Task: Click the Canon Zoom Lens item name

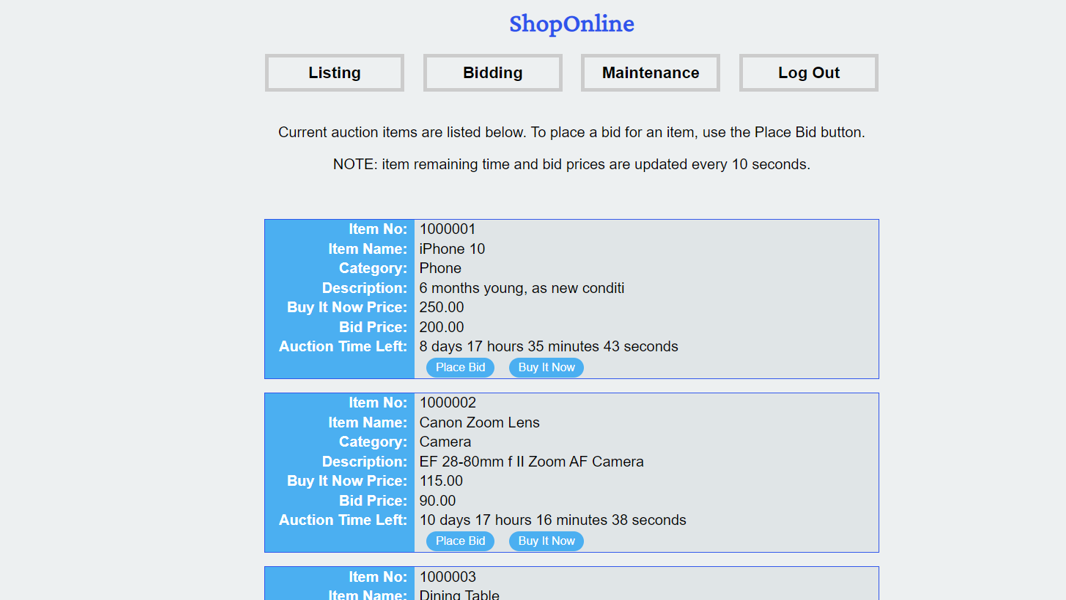Action: [479, 422]
